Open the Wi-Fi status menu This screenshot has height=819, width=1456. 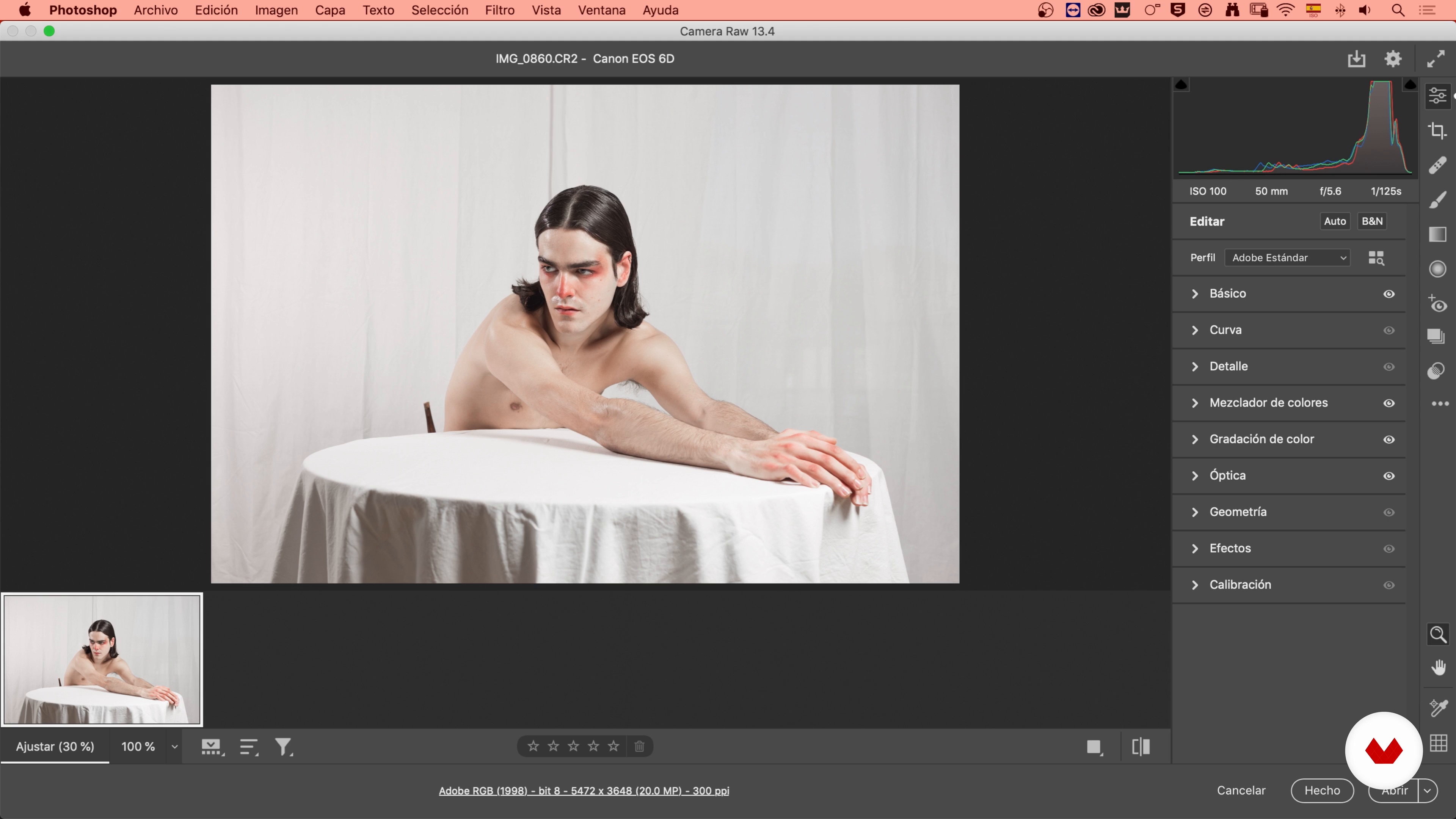1286,10
